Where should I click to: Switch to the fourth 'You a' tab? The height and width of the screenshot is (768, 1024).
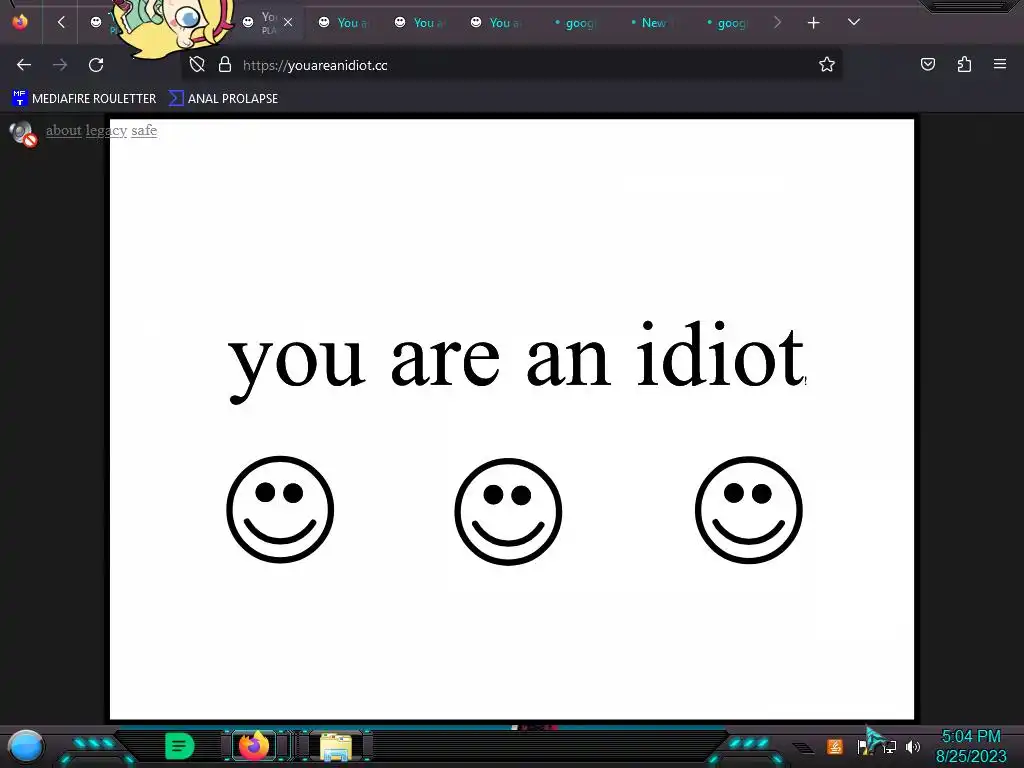pyautogui.click(x=419, y=23)
